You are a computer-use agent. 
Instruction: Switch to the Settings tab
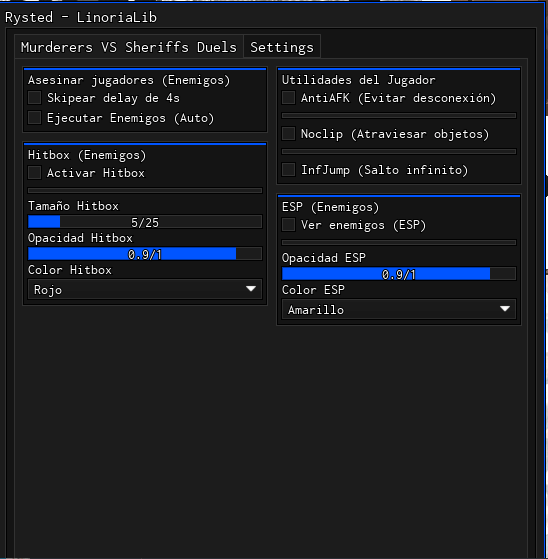tap(282, 47)
